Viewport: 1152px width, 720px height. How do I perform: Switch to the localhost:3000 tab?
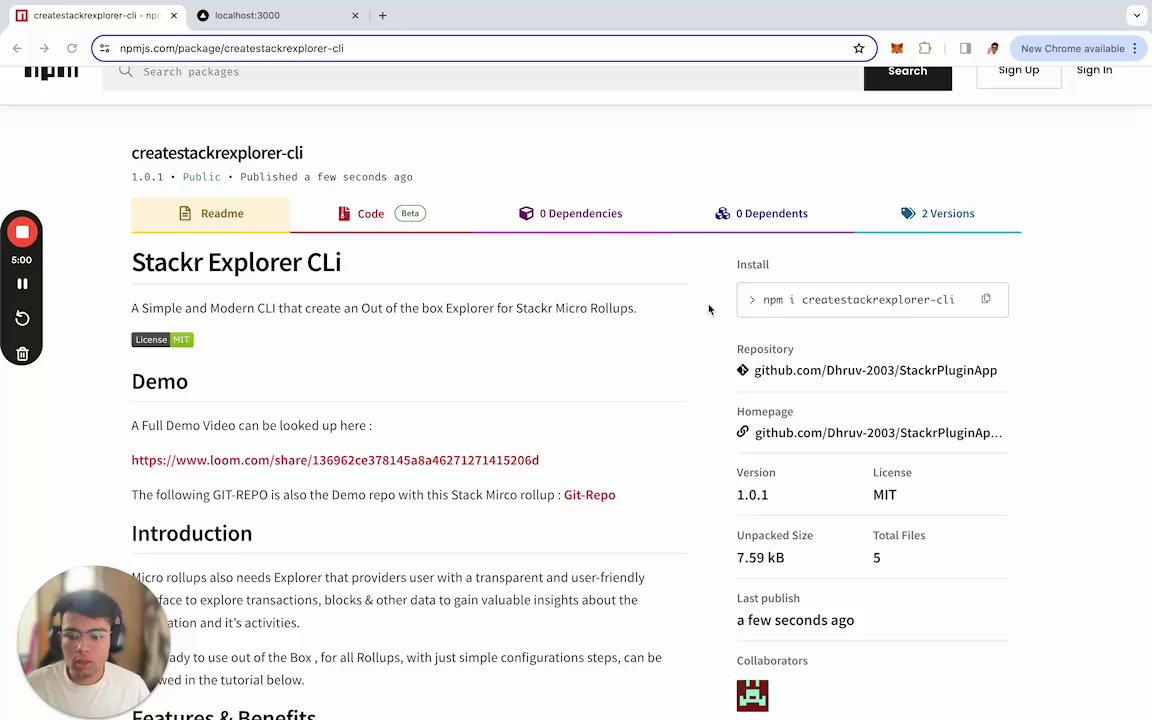278,15
